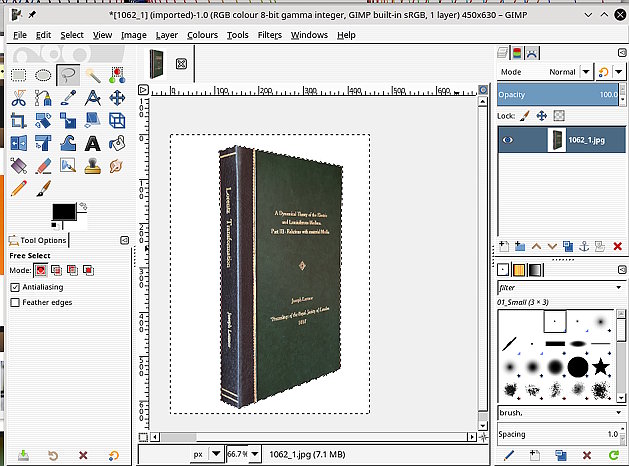Open the Windows menu
The image size is (629, 466).
tap(309, 35)
